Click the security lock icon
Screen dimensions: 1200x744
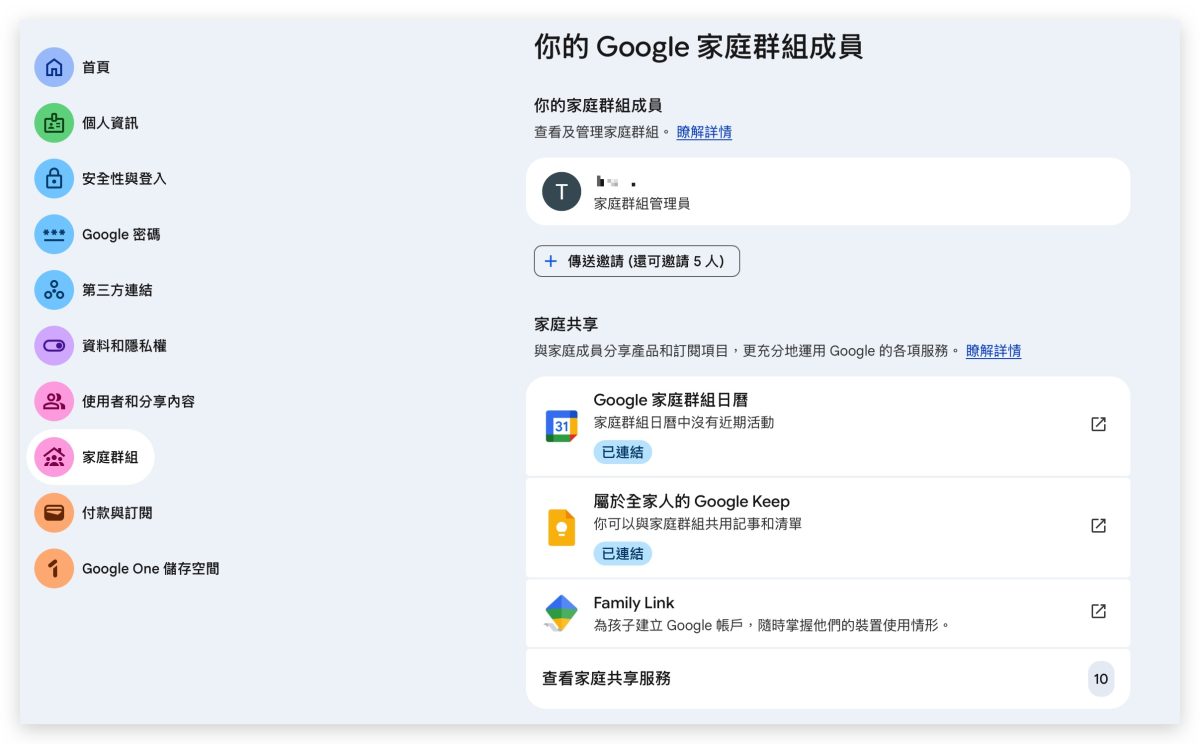tap(54, 179)
